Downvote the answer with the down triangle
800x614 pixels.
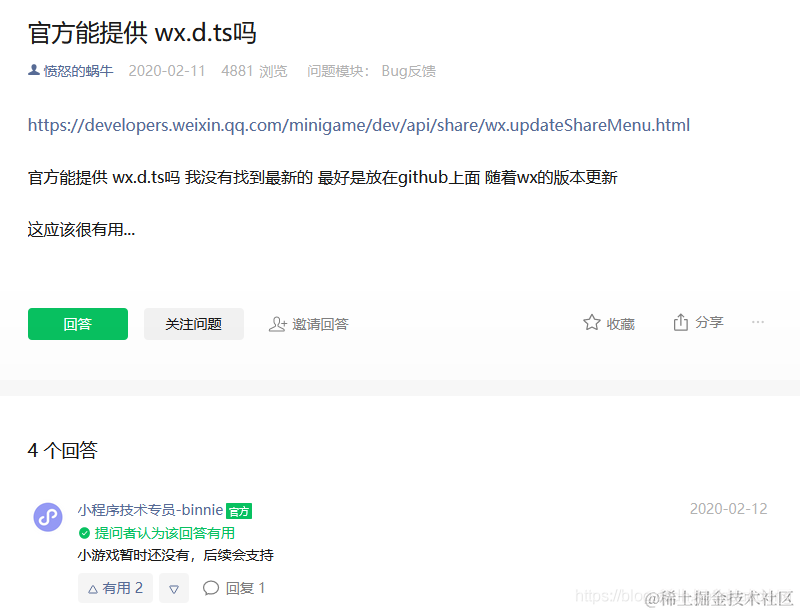pos(174,588)
